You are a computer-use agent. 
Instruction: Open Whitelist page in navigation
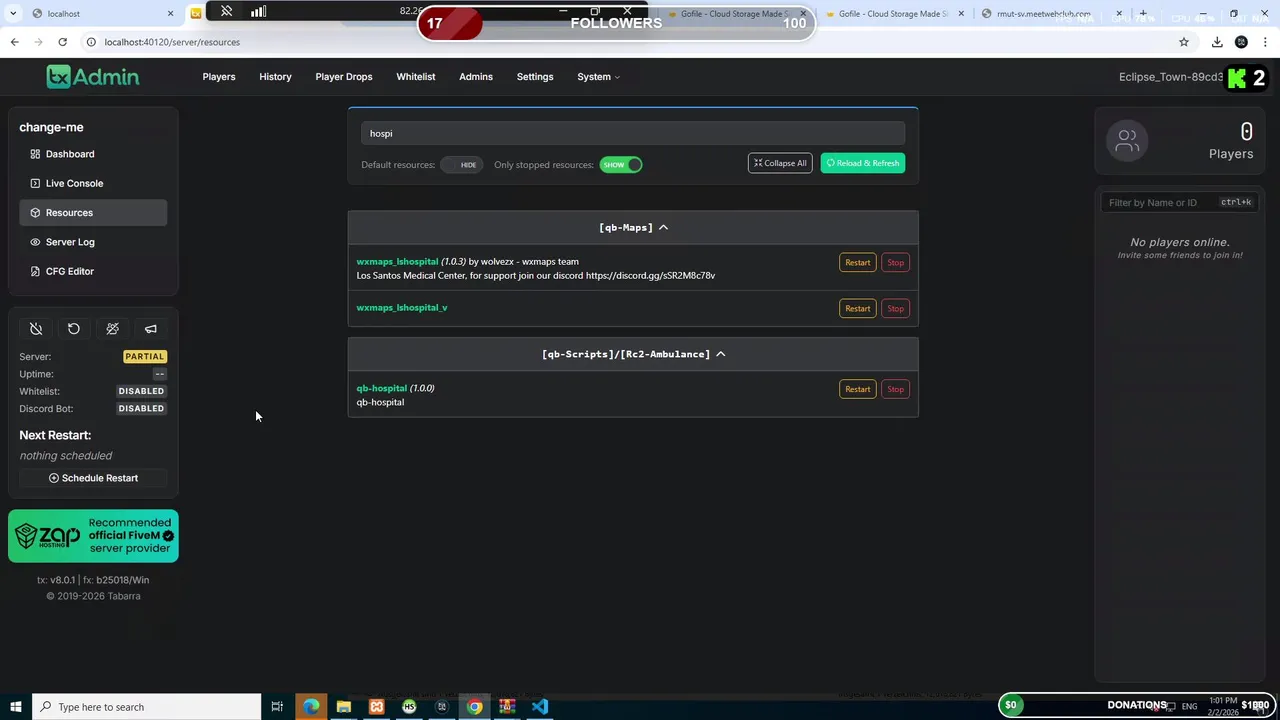coord(416,77)
